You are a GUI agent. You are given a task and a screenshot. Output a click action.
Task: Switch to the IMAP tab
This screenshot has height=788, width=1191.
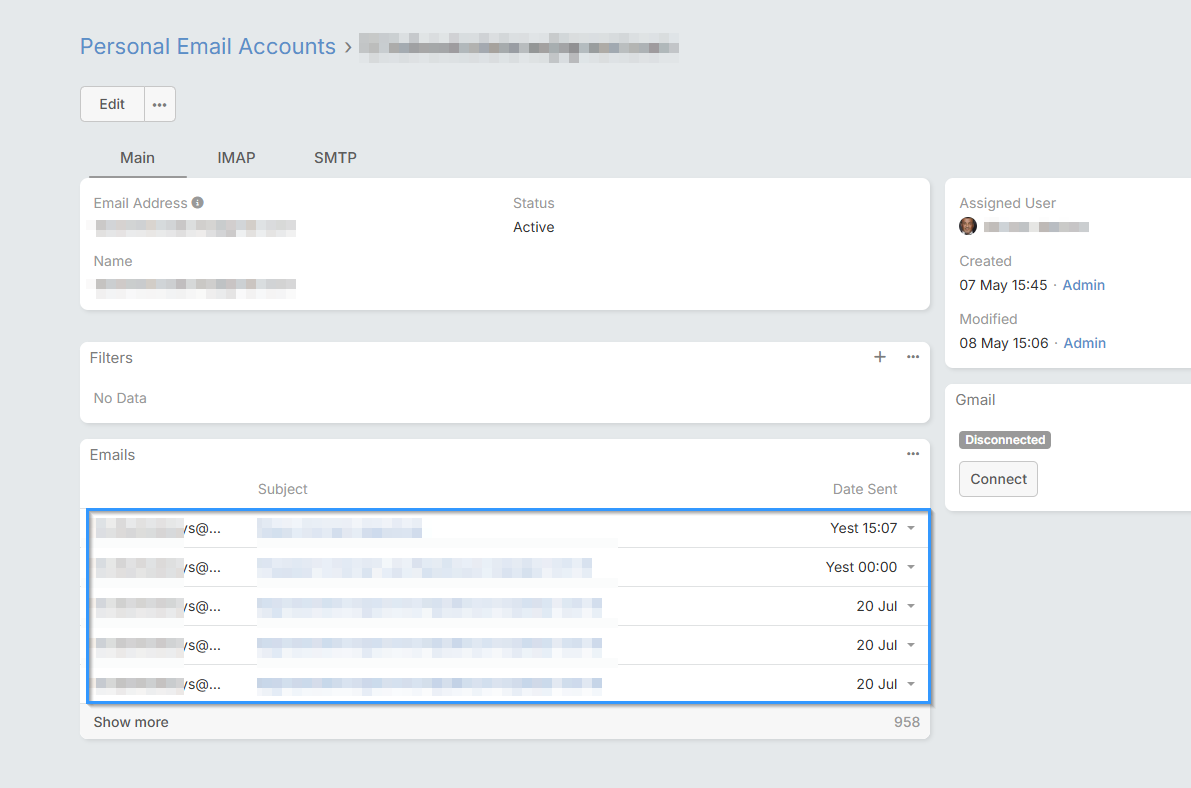[x=236, y=158]
